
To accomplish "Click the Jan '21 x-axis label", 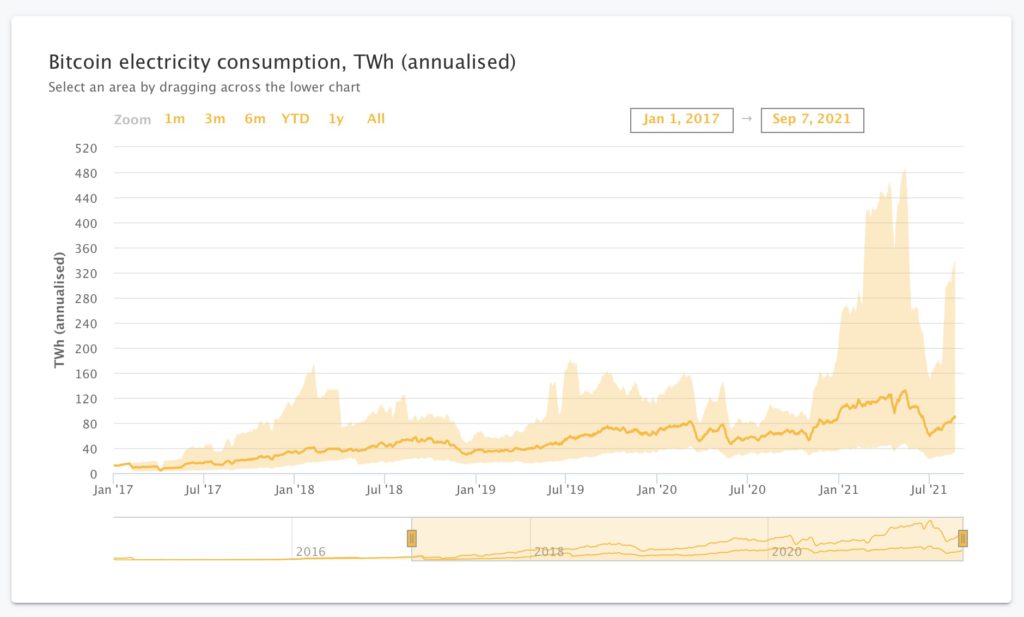I will click(x=839, y=490).
